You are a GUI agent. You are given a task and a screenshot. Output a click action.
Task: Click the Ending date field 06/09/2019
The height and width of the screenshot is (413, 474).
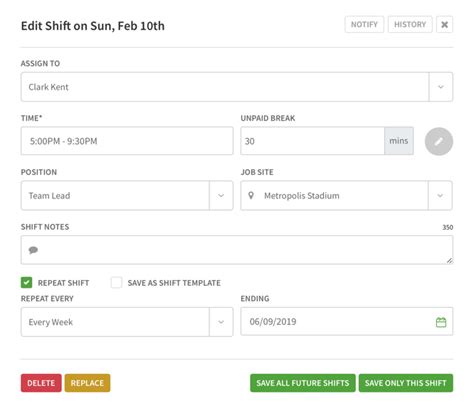point(347,322)
